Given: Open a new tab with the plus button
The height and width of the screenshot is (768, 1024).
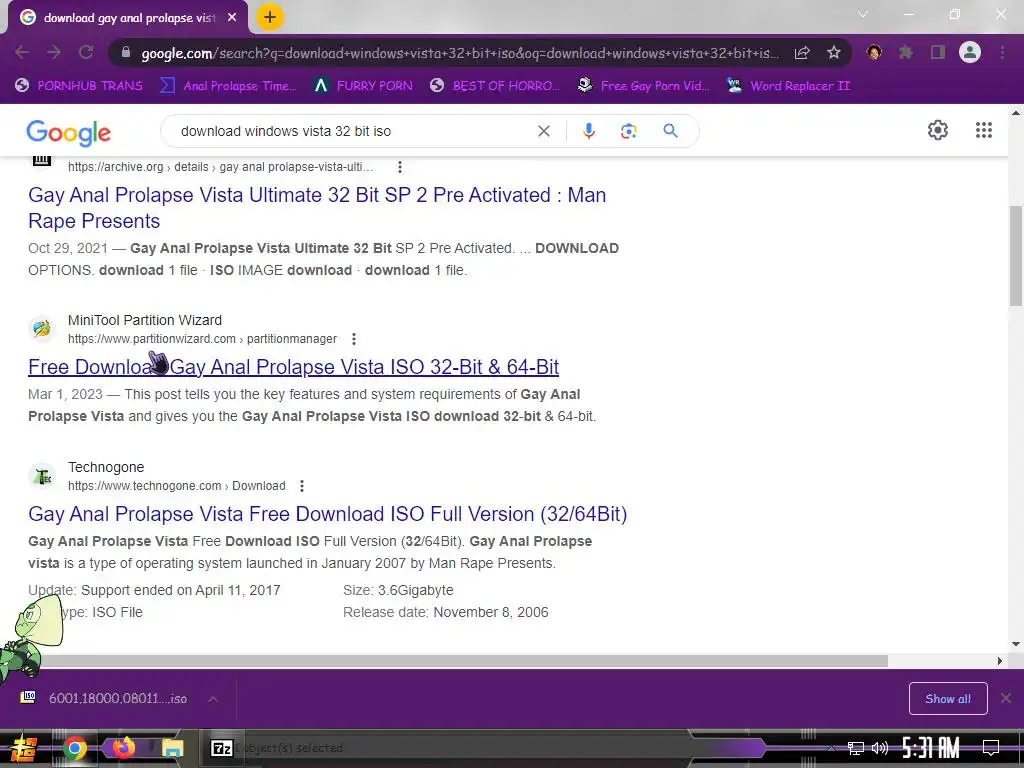Looking at the screenshot, I should [x=270, y=18].
